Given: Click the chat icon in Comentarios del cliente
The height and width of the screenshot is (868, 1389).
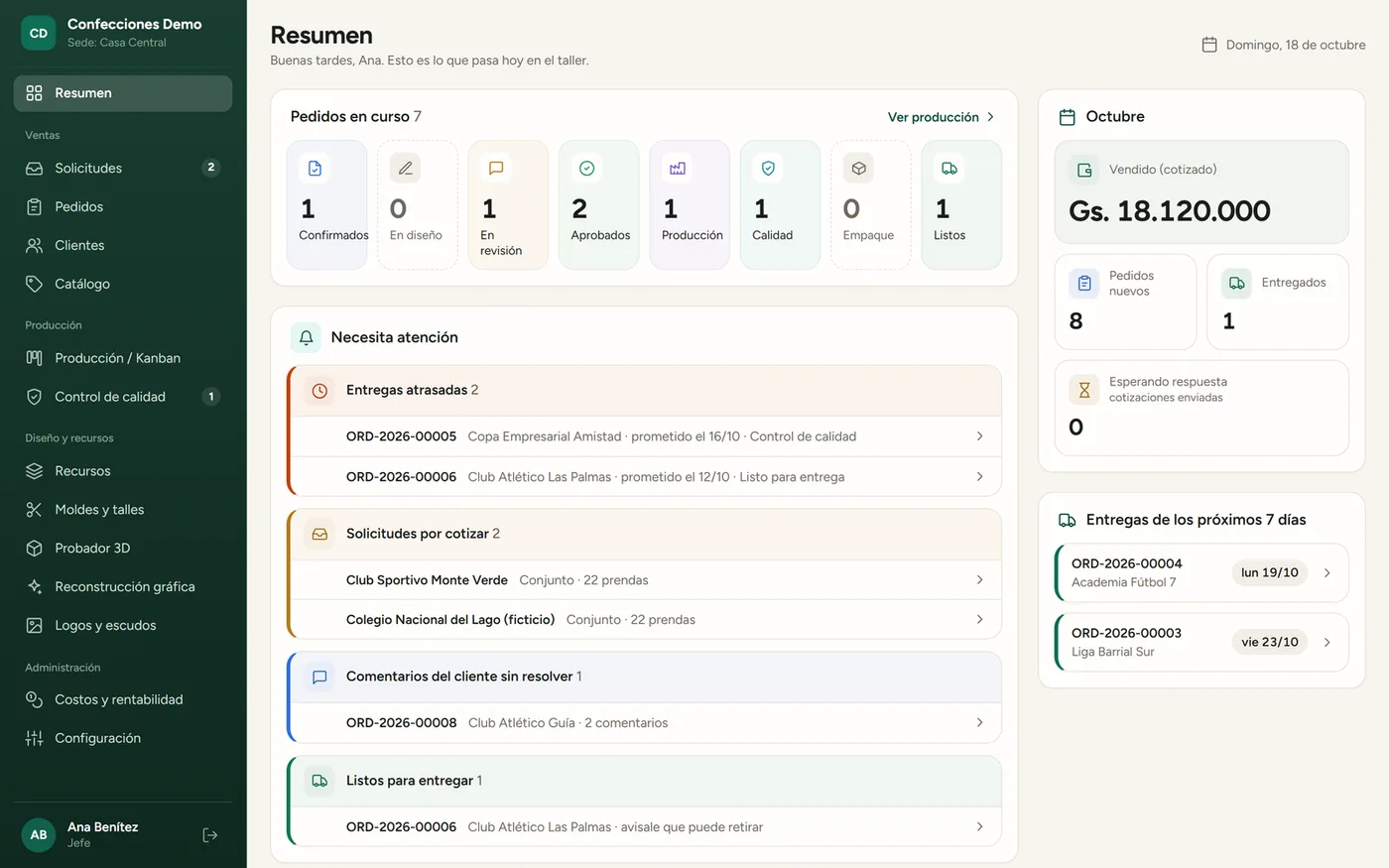Looking at the screenshot, I should pyautogui.click(x=319, y=677).
